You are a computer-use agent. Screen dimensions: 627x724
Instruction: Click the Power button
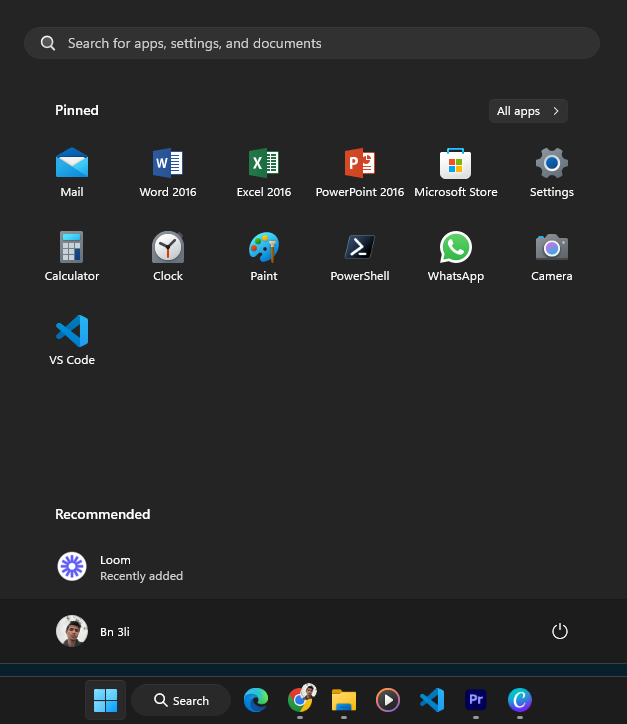click(560, 631)
